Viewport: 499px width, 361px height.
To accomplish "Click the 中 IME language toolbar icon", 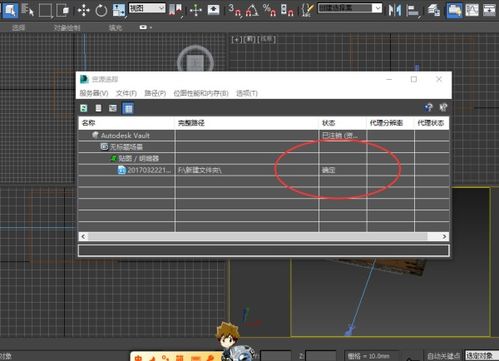I will click(138, 358).
